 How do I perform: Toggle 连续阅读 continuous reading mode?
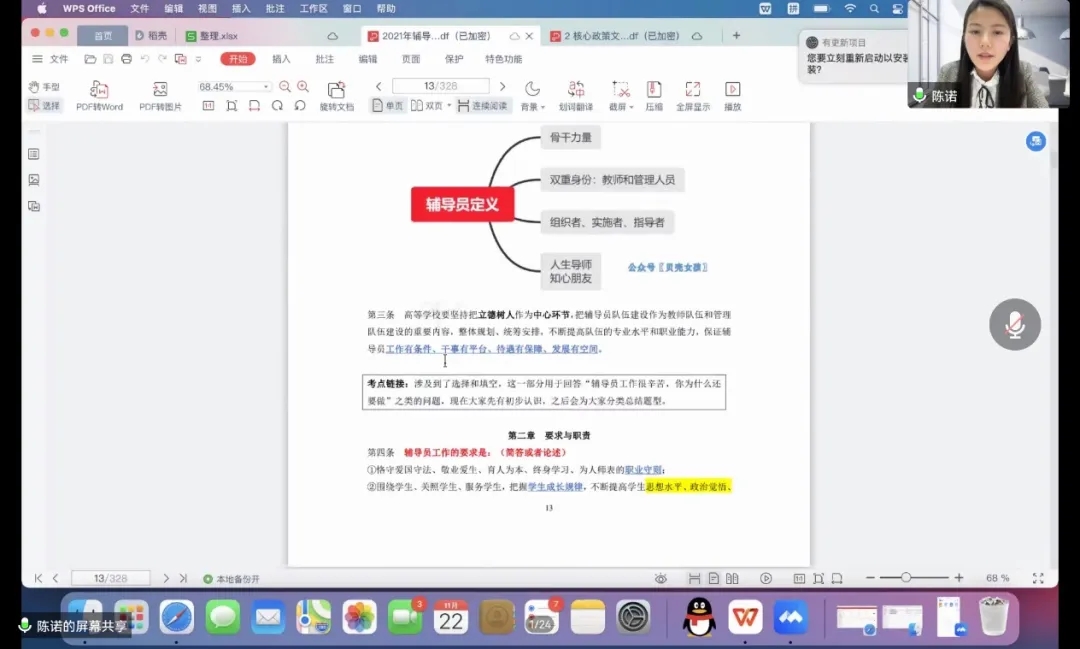pyautogui.click(x=483, y=105)
